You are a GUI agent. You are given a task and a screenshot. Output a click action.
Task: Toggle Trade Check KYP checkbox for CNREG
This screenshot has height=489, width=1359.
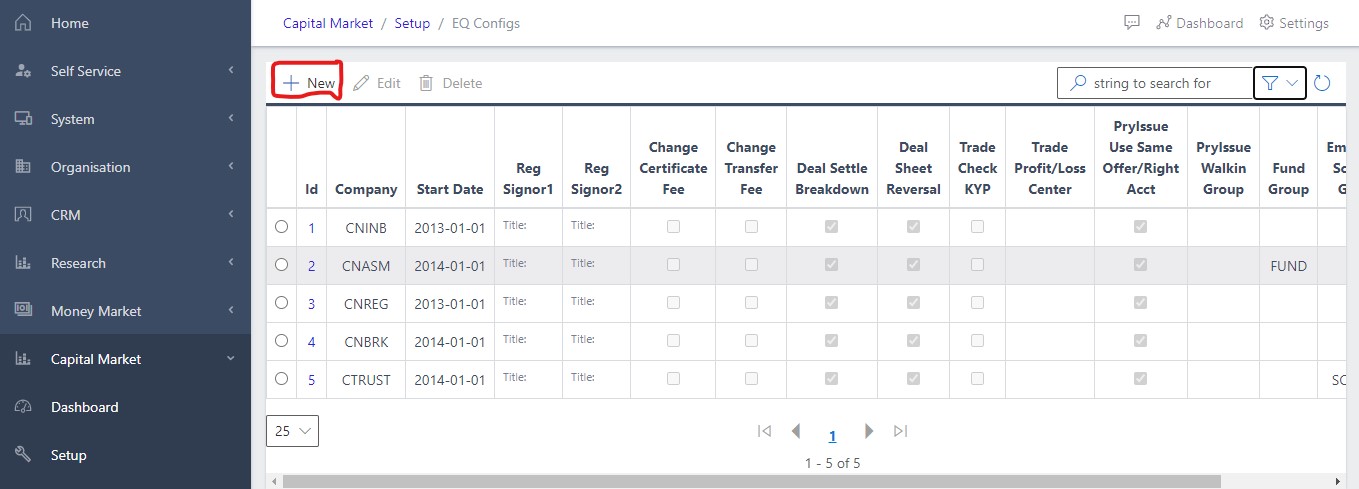[977, 303]
